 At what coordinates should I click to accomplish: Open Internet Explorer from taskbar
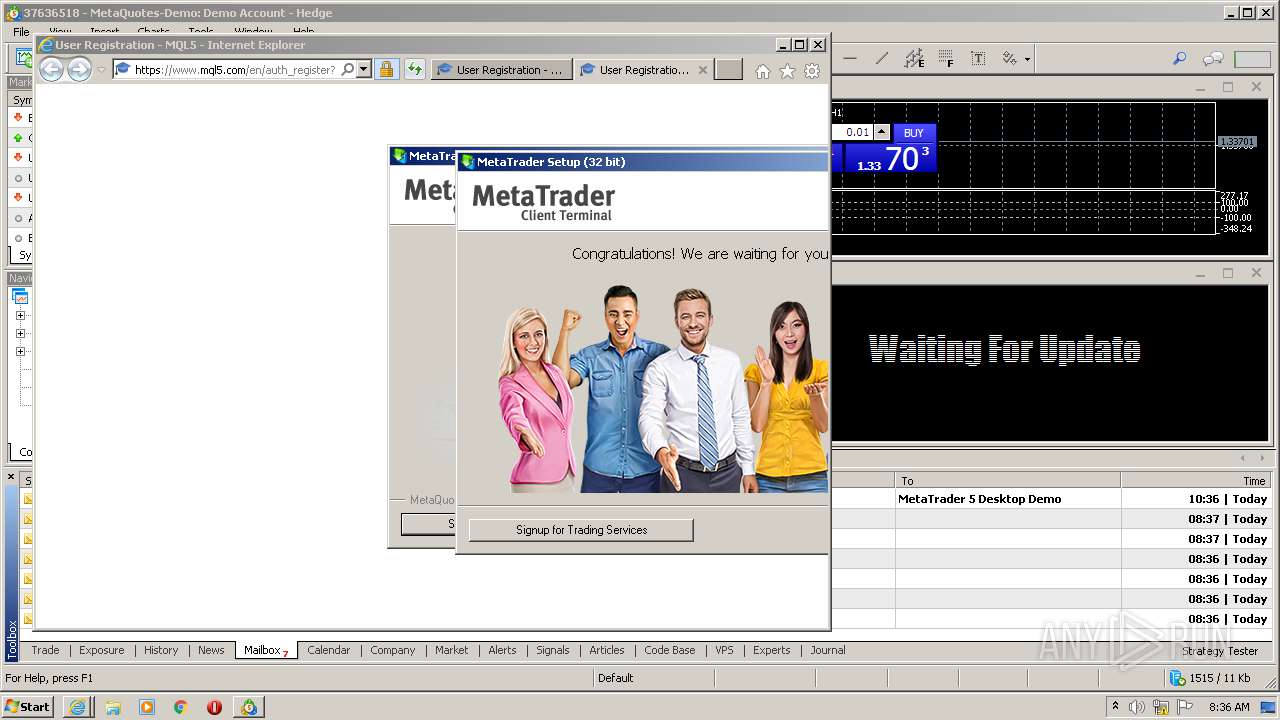78,707
